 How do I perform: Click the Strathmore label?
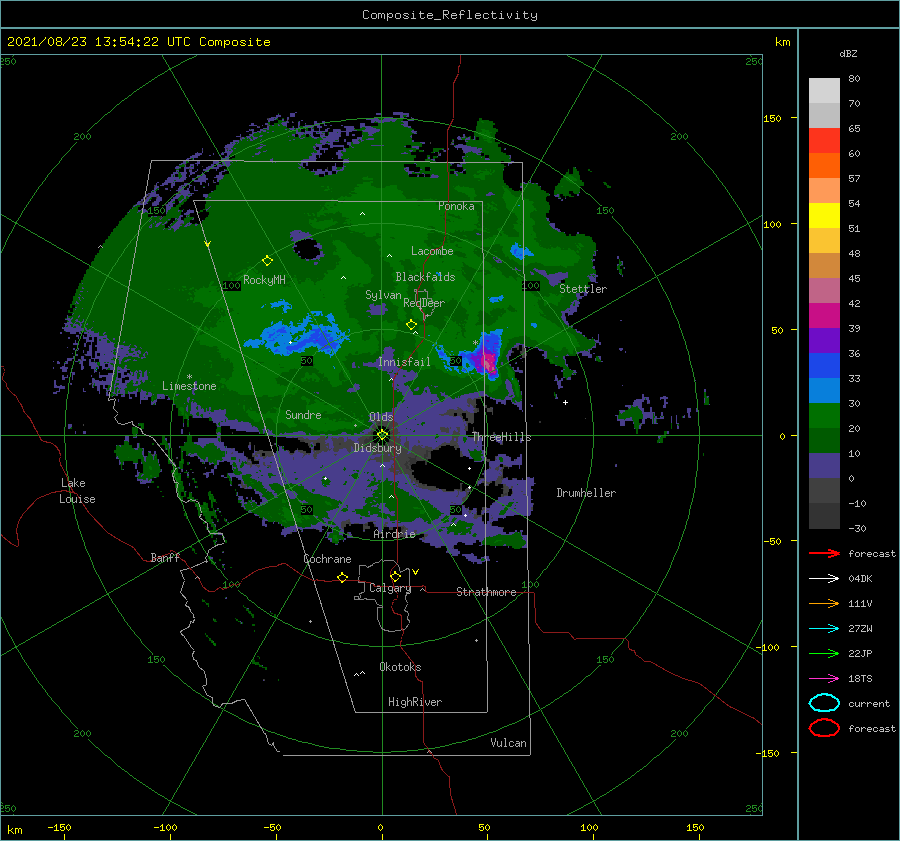(x=486, y=592)
